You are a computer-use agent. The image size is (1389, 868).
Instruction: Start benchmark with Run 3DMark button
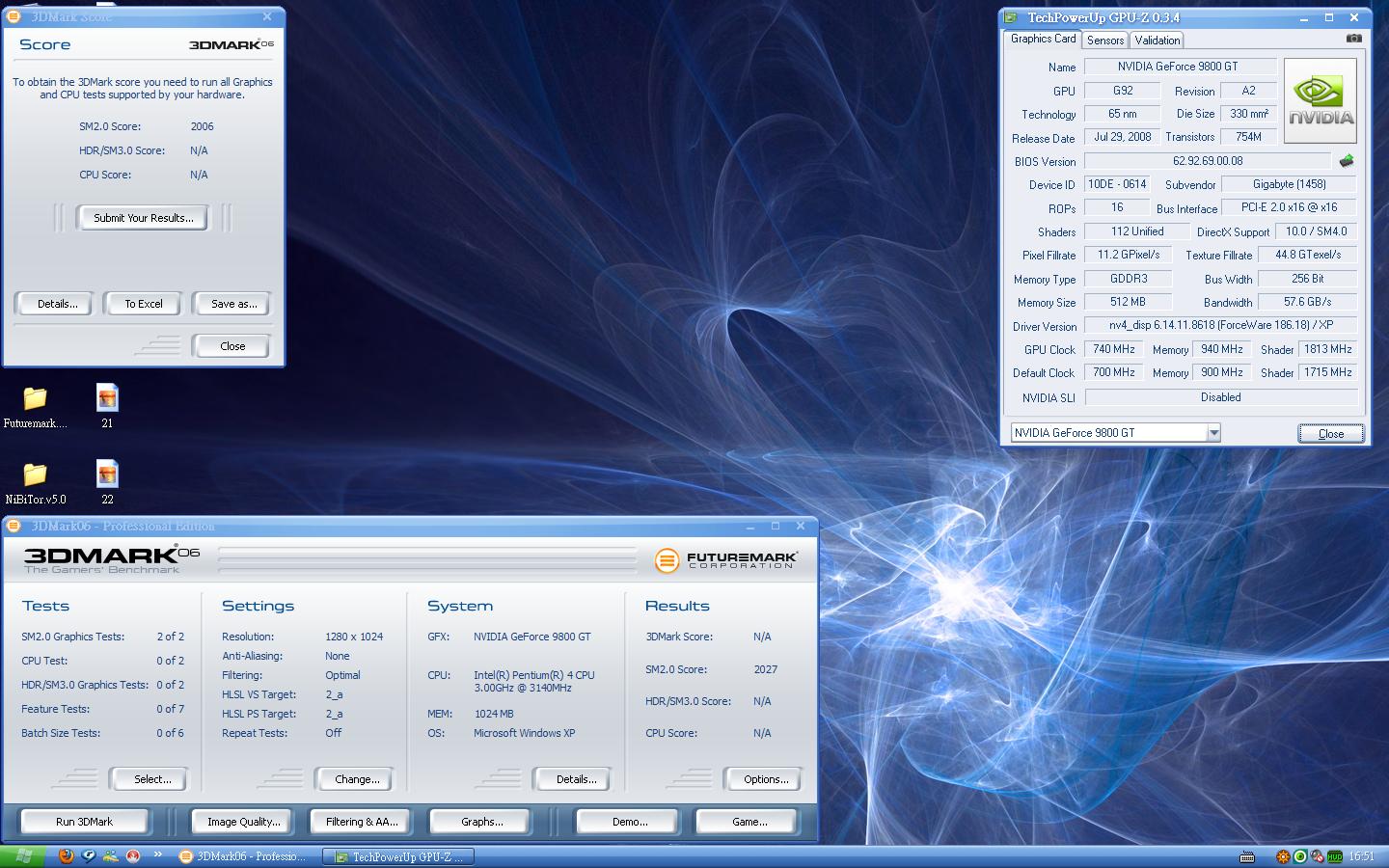[84, 822]
